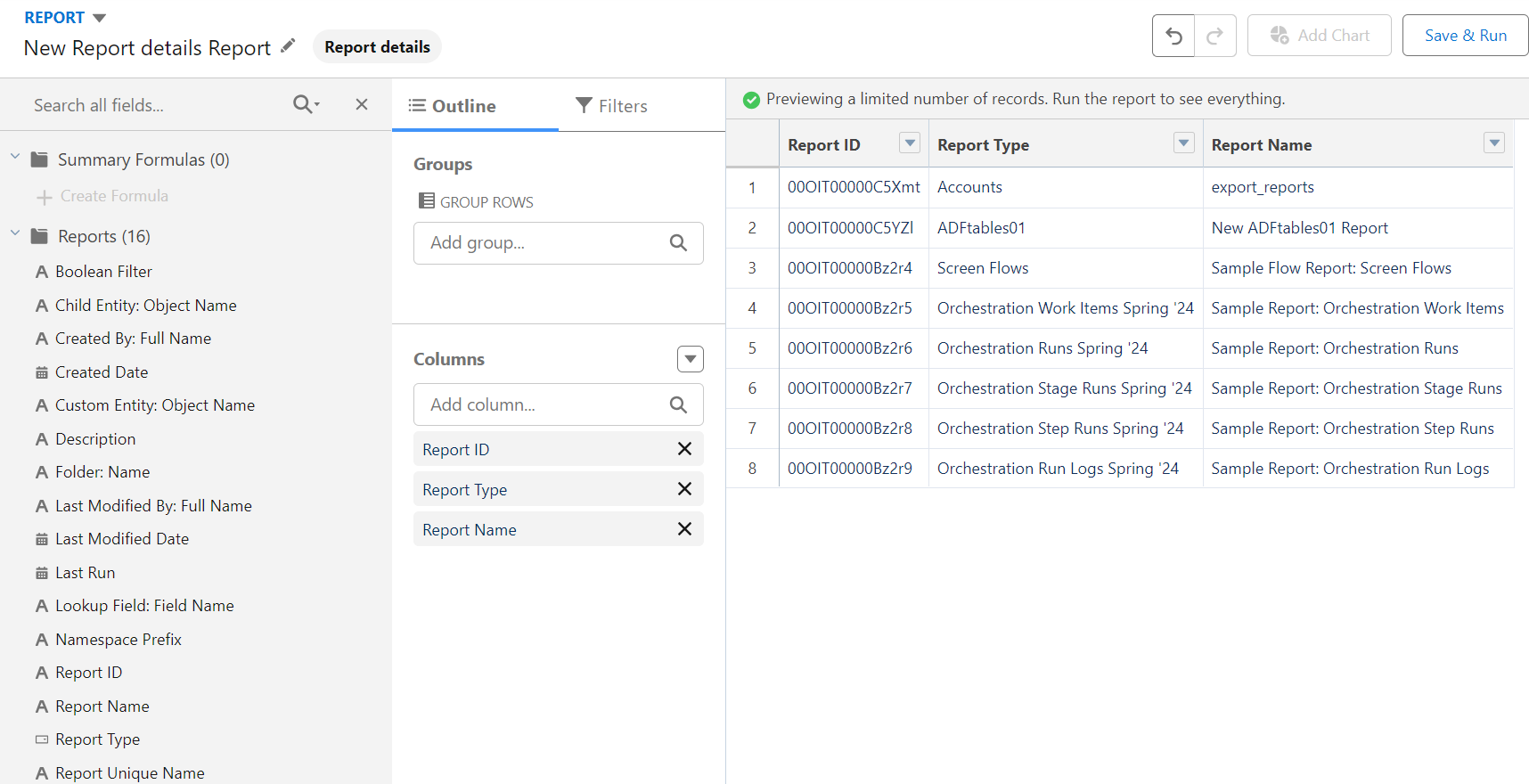This screenshot has width=1529, height=784.
Task: Select the Report Unique Name field
Action: 130,773
